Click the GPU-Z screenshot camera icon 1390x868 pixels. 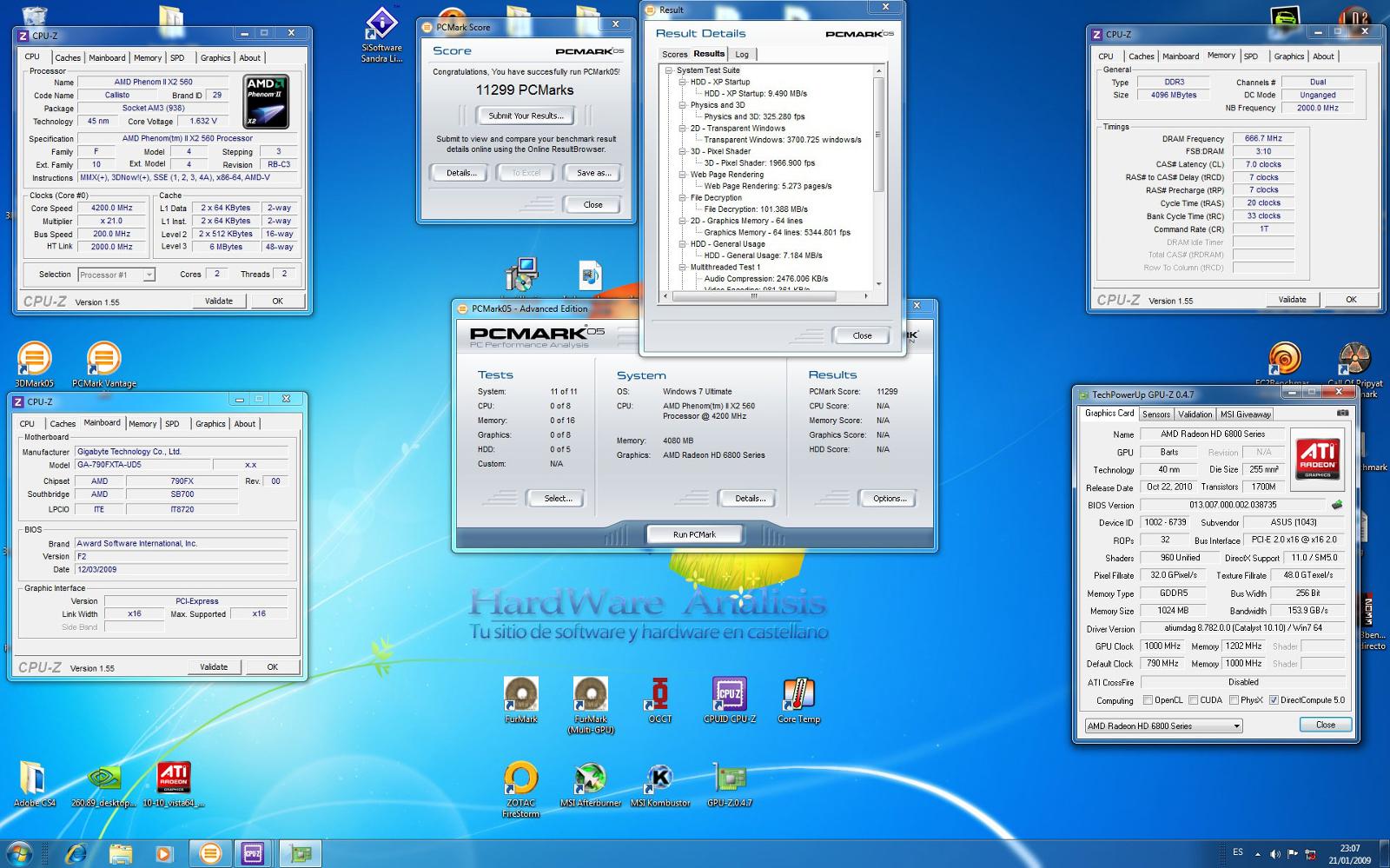coord(1342,414)
